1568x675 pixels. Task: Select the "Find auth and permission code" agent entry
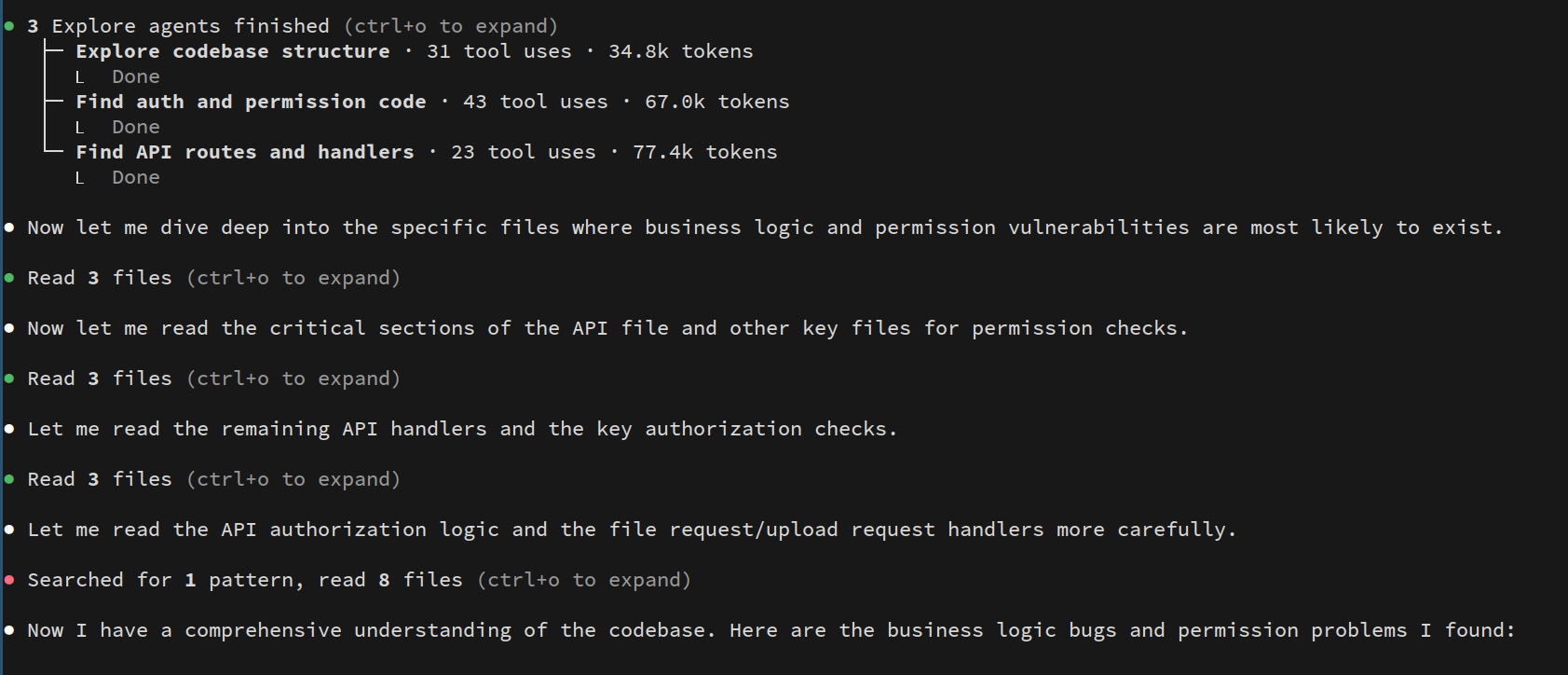[251, 102]
